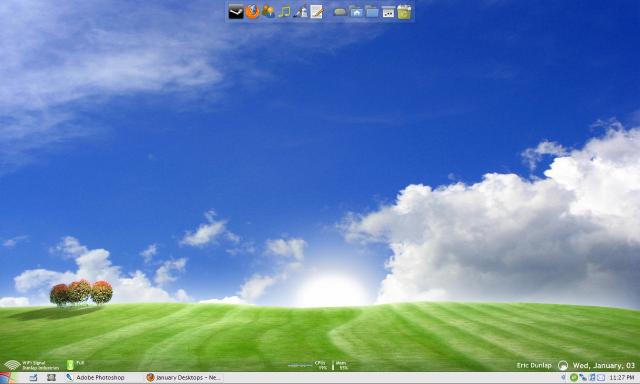Click the 11:27 PM taskbar clock
Viewport: 640px width, 384px height.
pyautogui.click(x=622, y=378)
